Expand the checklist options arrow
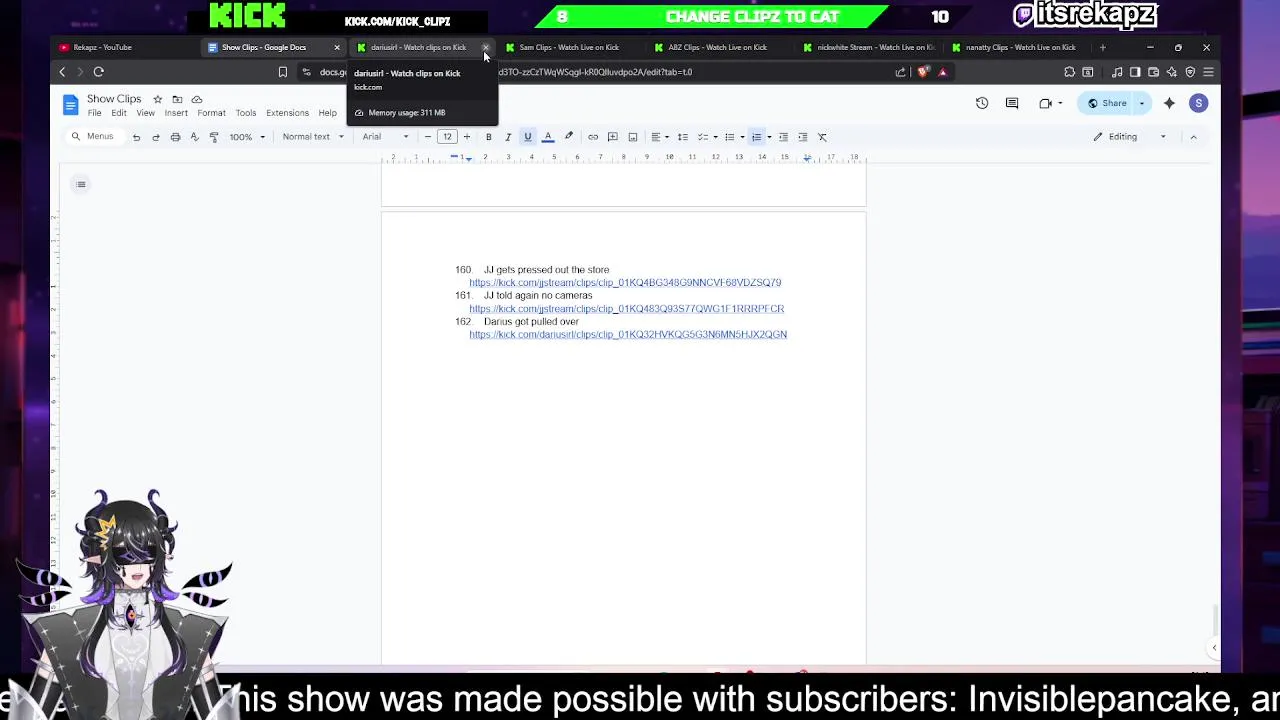Image resolution: width=1280 pixels, height=720 pixels. coord(715,137)
